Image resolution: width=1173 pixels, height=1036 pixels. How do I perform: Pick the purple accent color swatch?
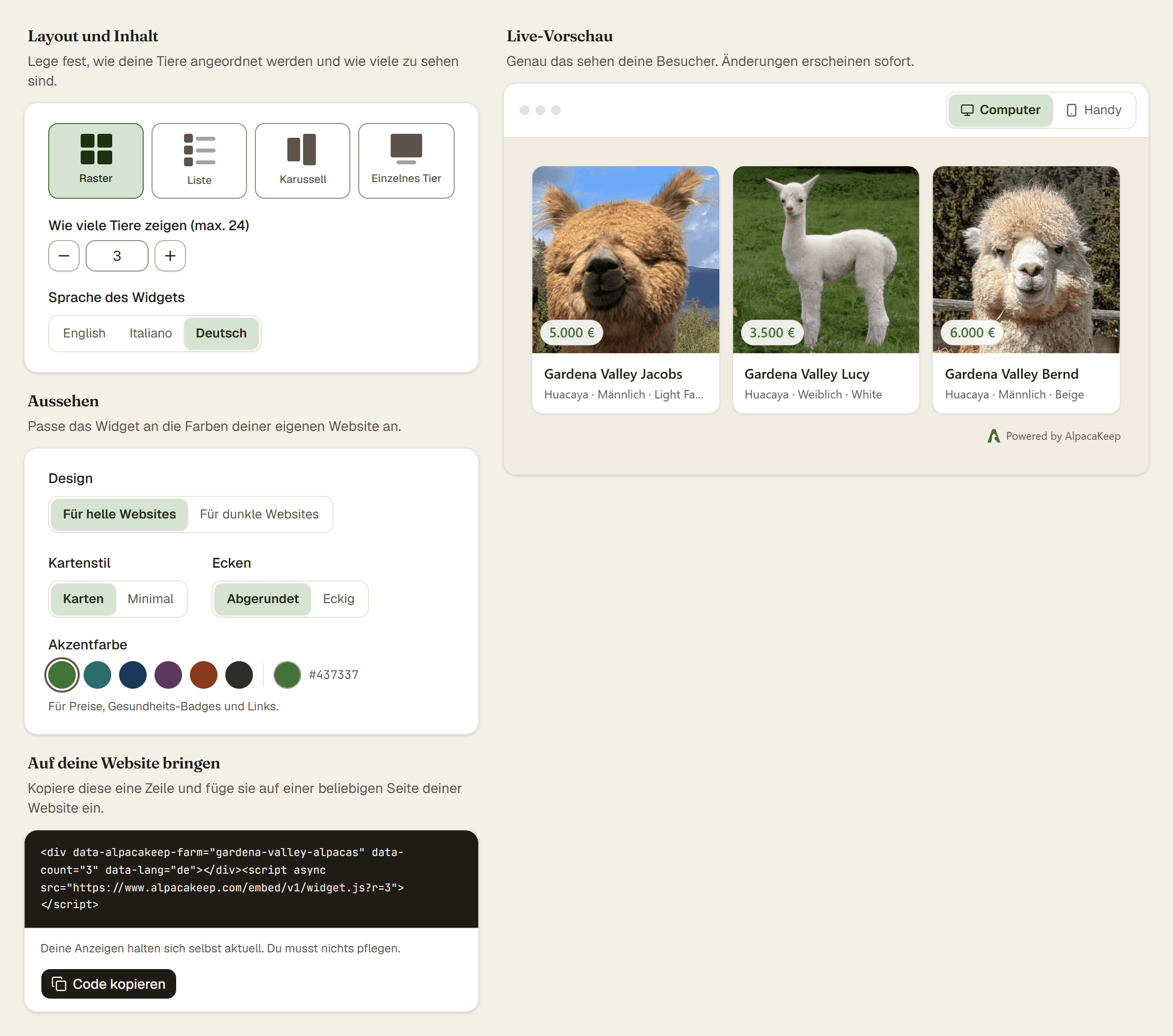pos(168,674)
